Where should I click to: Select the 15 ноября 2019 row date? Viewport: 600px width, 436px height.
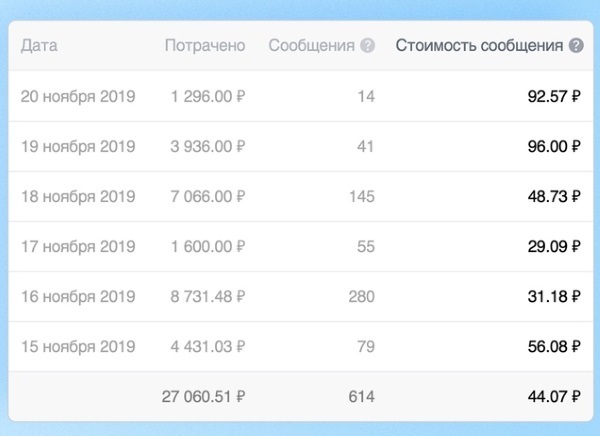pos(78,347)
